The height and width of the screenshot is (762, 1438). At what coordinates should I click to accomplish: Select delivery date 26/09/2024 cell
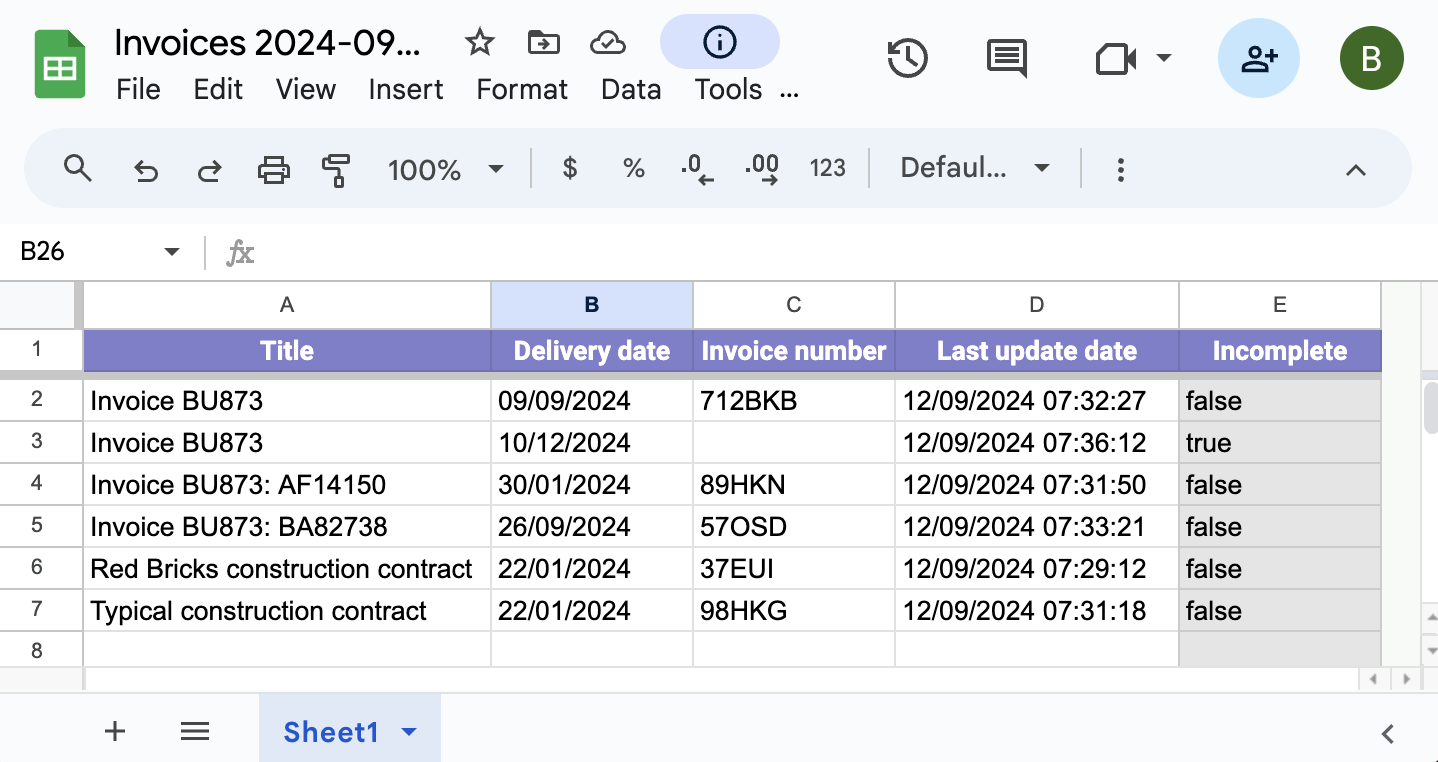pos(592,527)
